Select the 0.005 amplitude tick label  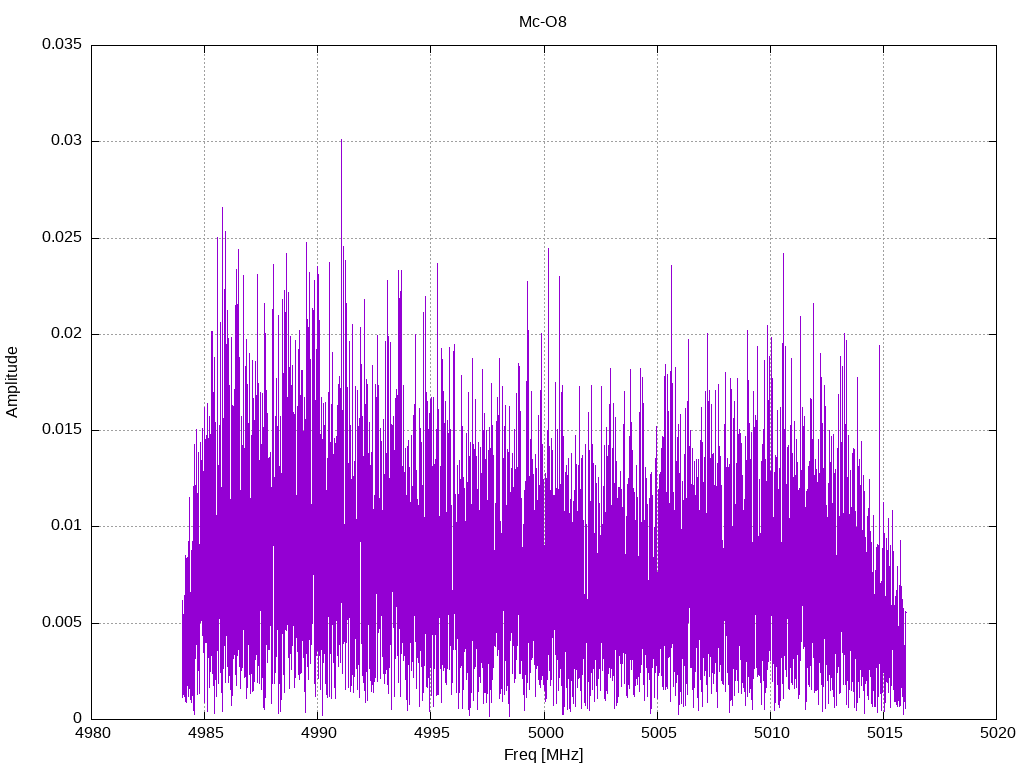pos(61,623)
